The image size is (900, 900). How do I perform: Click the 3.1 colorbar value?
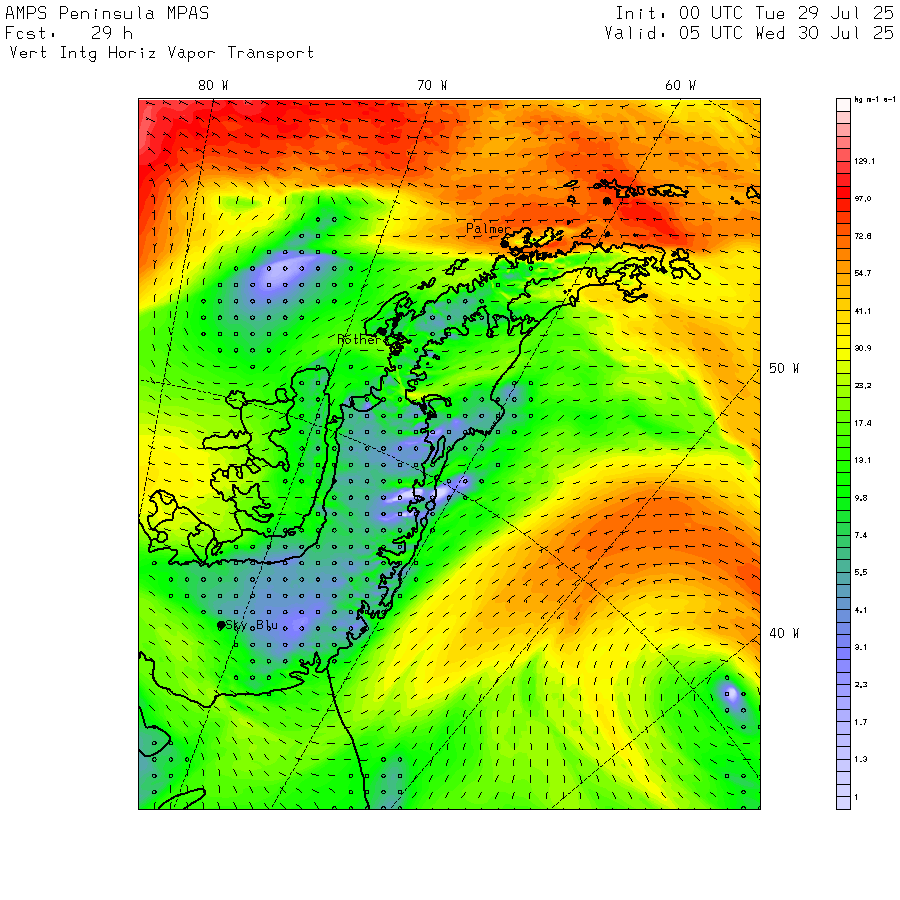coord(861,647)
